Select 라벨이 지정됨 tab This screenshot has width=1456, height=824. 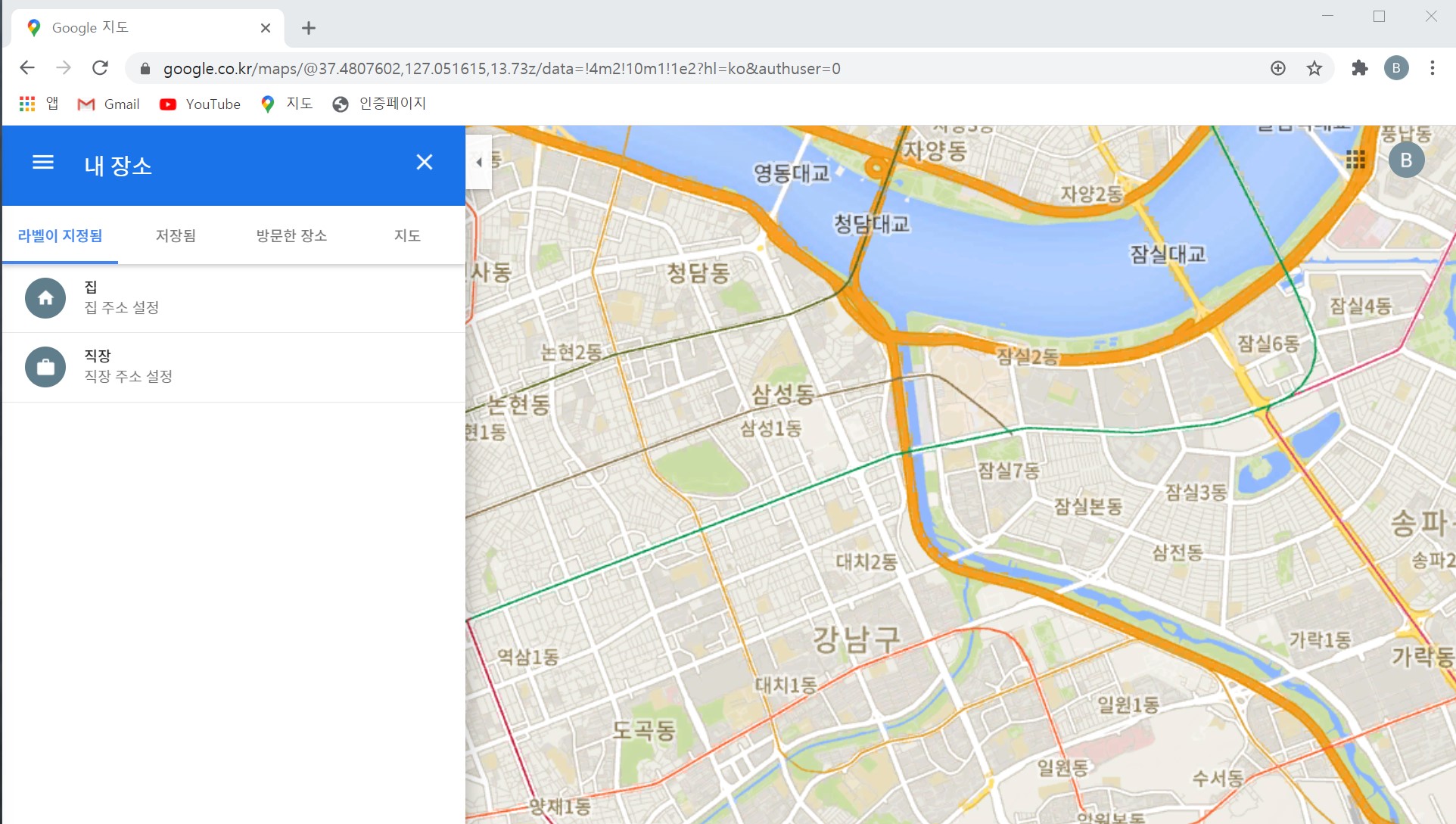[x=60, y=235]
